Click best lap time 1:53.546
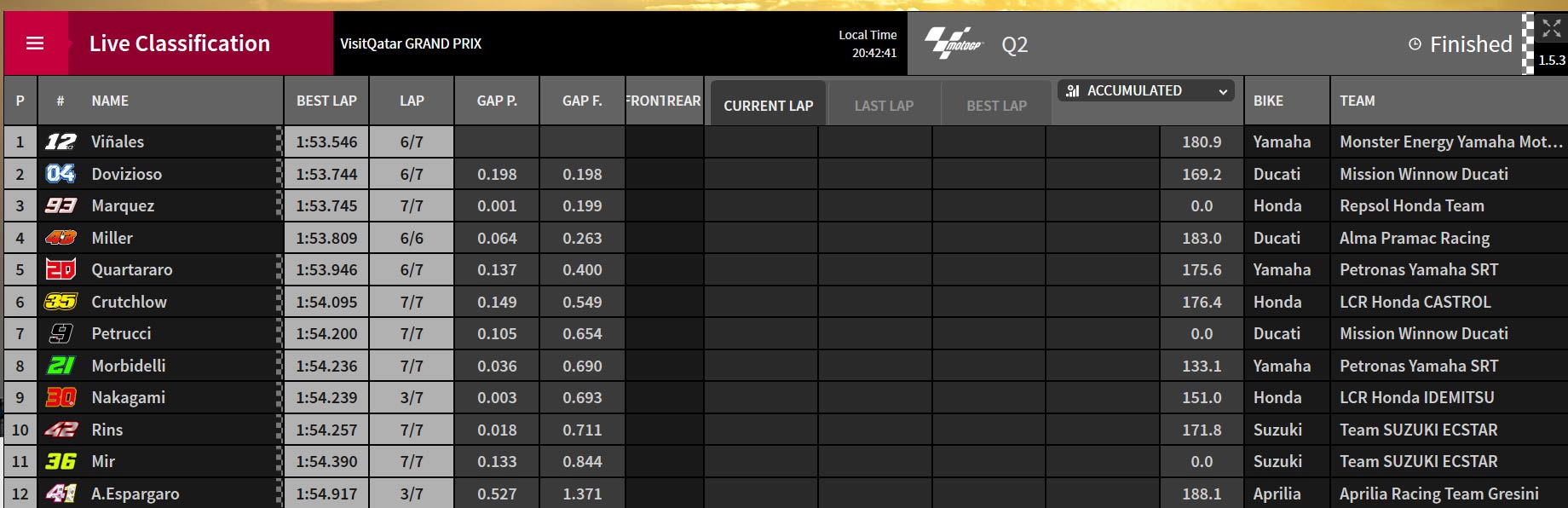Viewport: 1568px width, 508px height. coord(326,141)
